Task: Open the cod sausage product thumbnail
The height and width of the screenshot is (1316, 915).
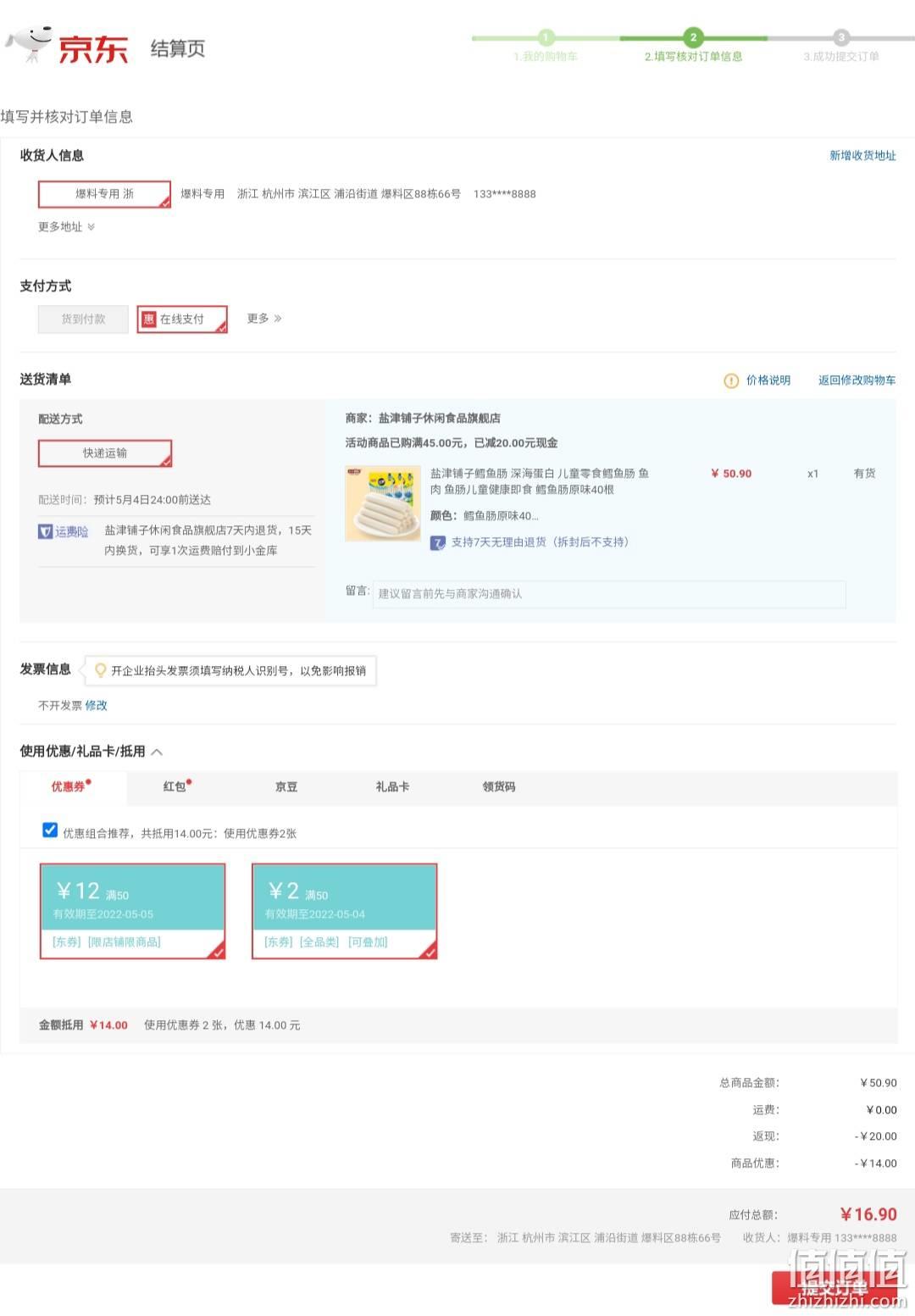Action: [383, 503]
